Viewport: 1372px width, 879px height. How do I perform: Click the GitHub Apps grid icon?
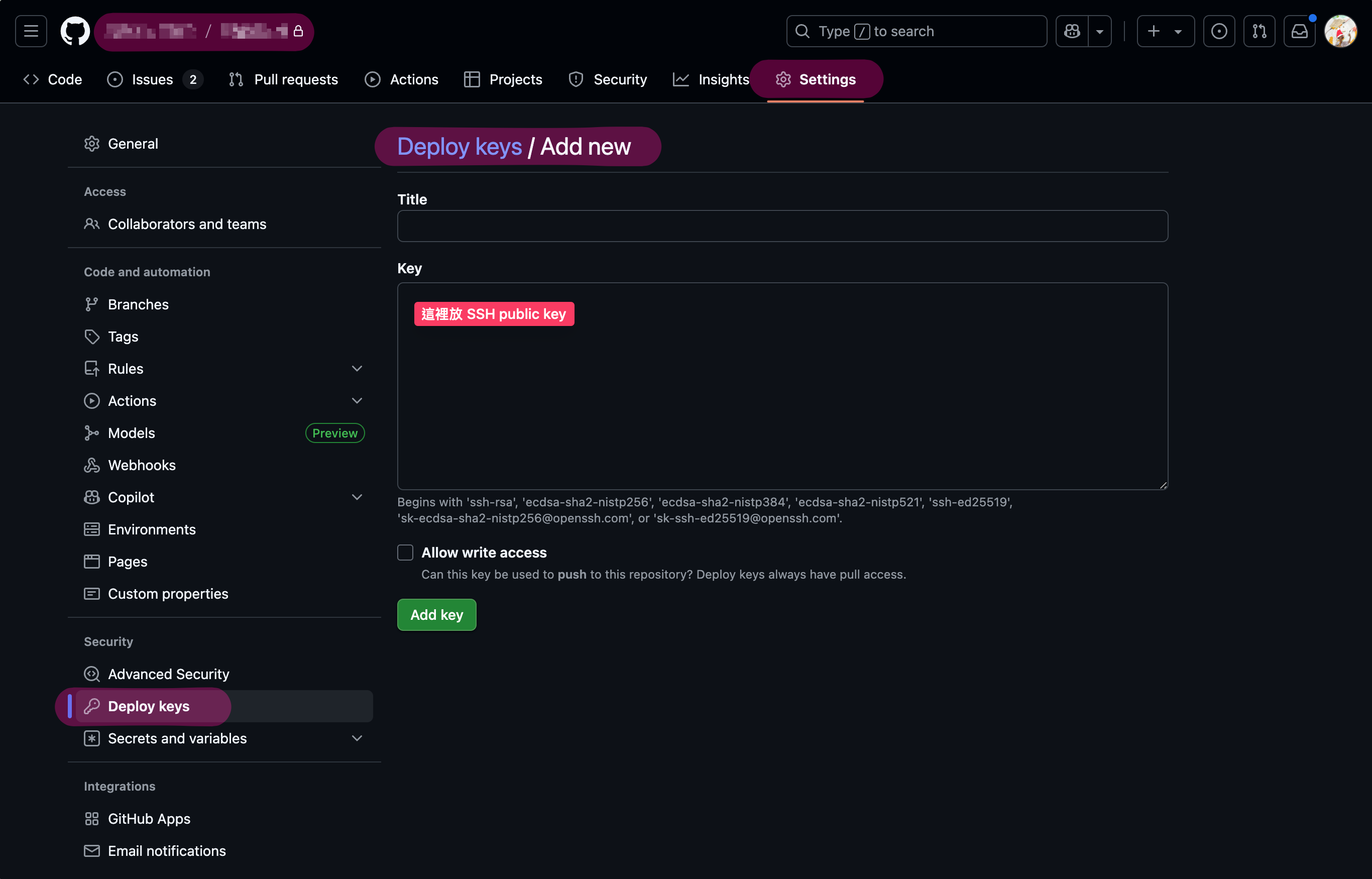point(92,819)
